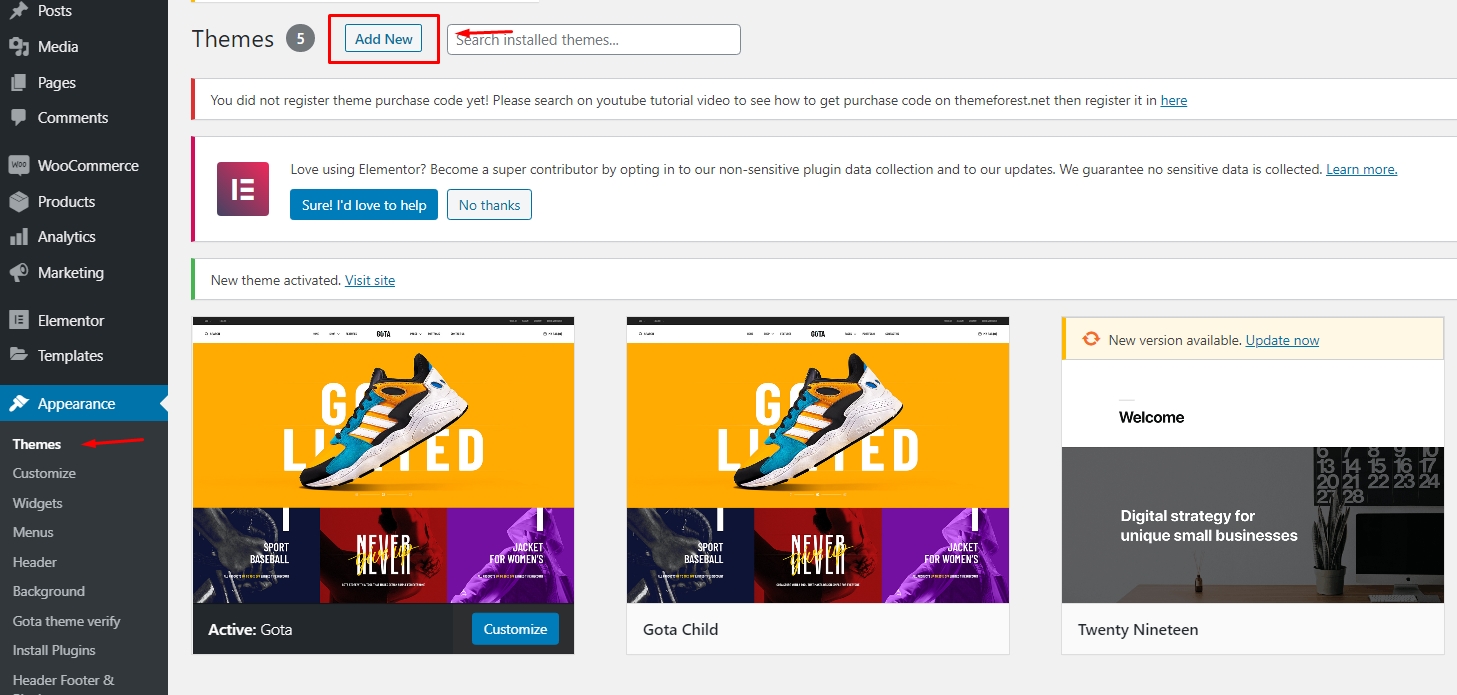The height and width of the screenshot is (695, 1457).
Task: Open Gota theme verify submenu
Action: 66,621
